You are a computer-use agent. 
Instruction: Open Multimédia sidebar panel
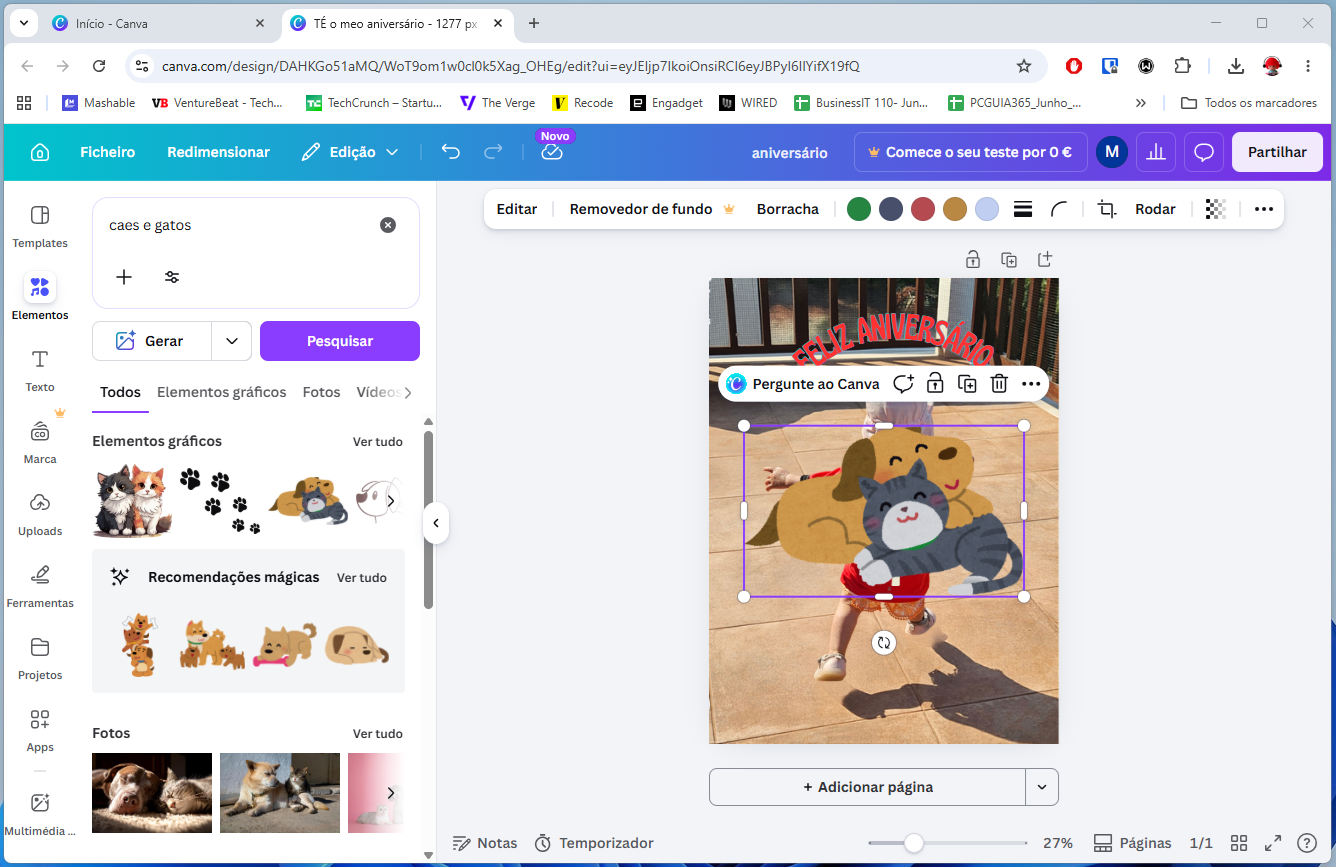pyautogui.click(x=40, y=813)
